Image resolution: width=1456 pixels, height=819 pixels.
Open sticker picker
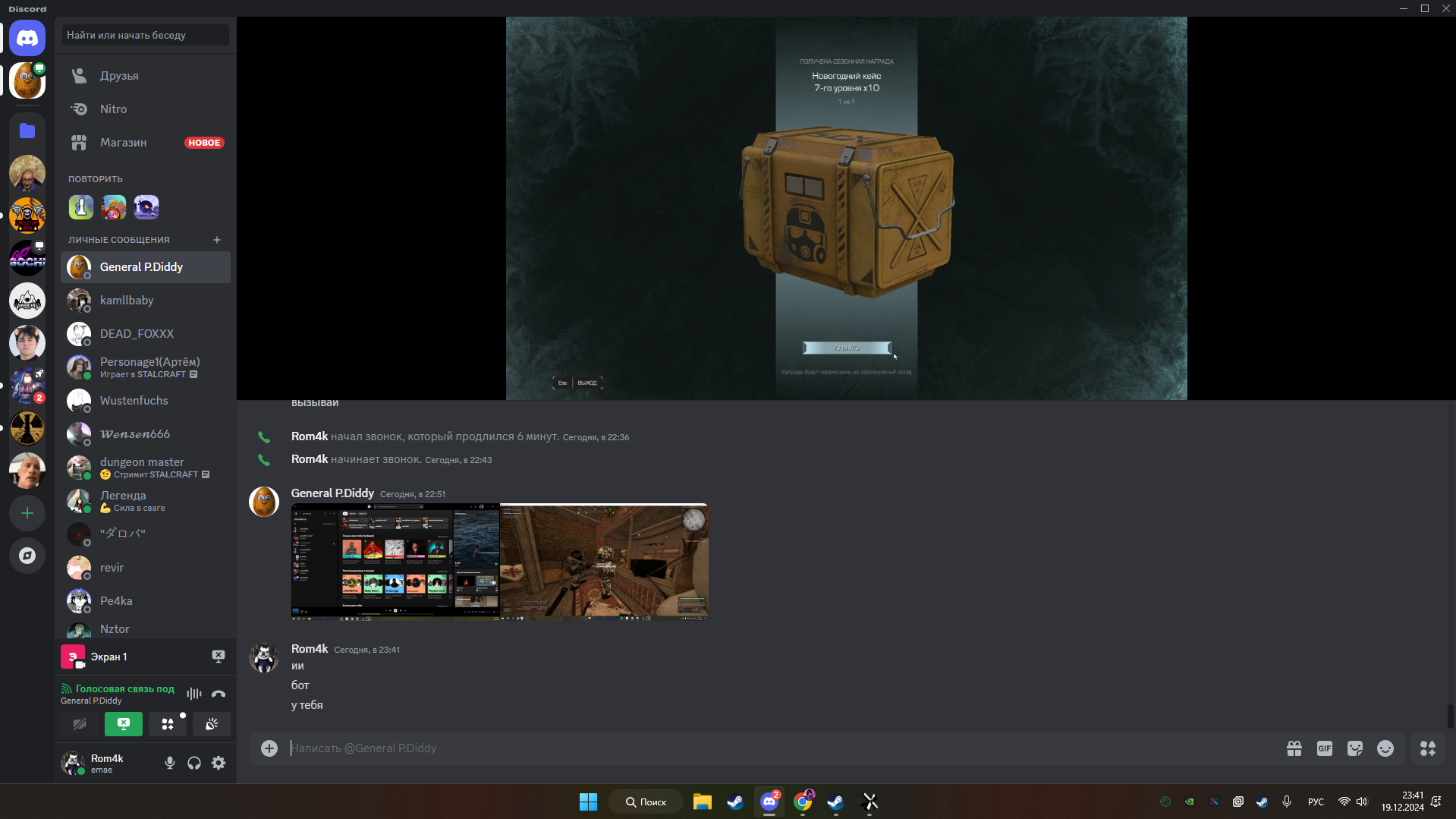point(1355,748)
